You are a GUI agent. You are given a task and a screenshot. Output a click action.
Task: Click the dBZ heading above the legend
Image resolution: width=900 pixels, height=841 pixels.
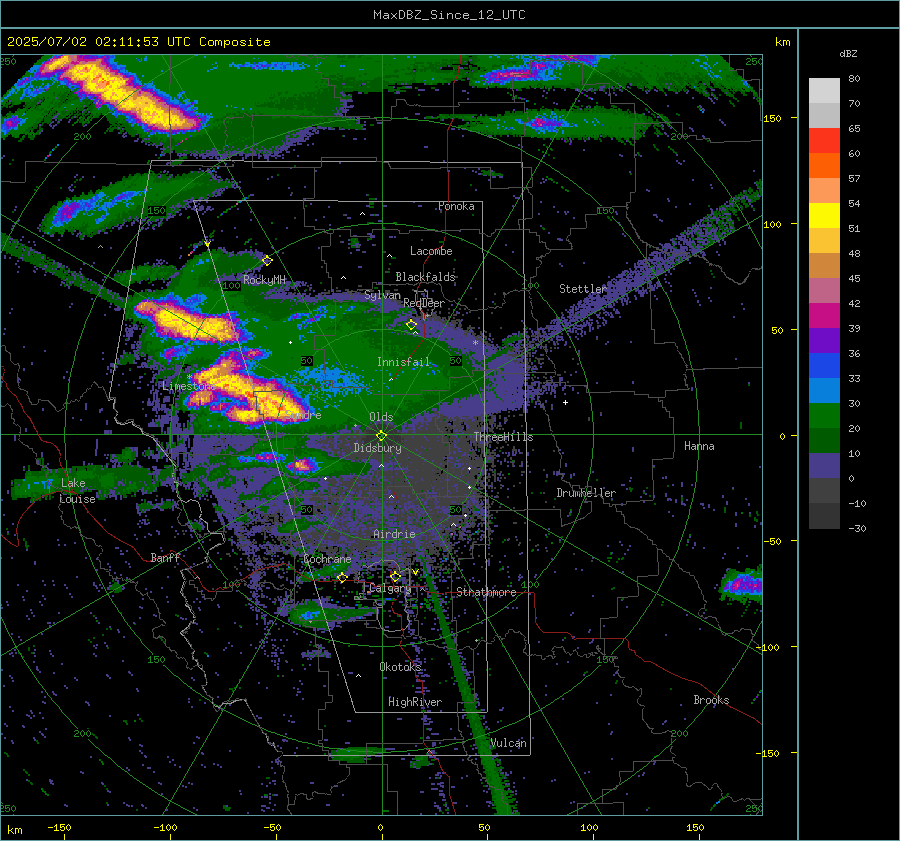point(848,54)
